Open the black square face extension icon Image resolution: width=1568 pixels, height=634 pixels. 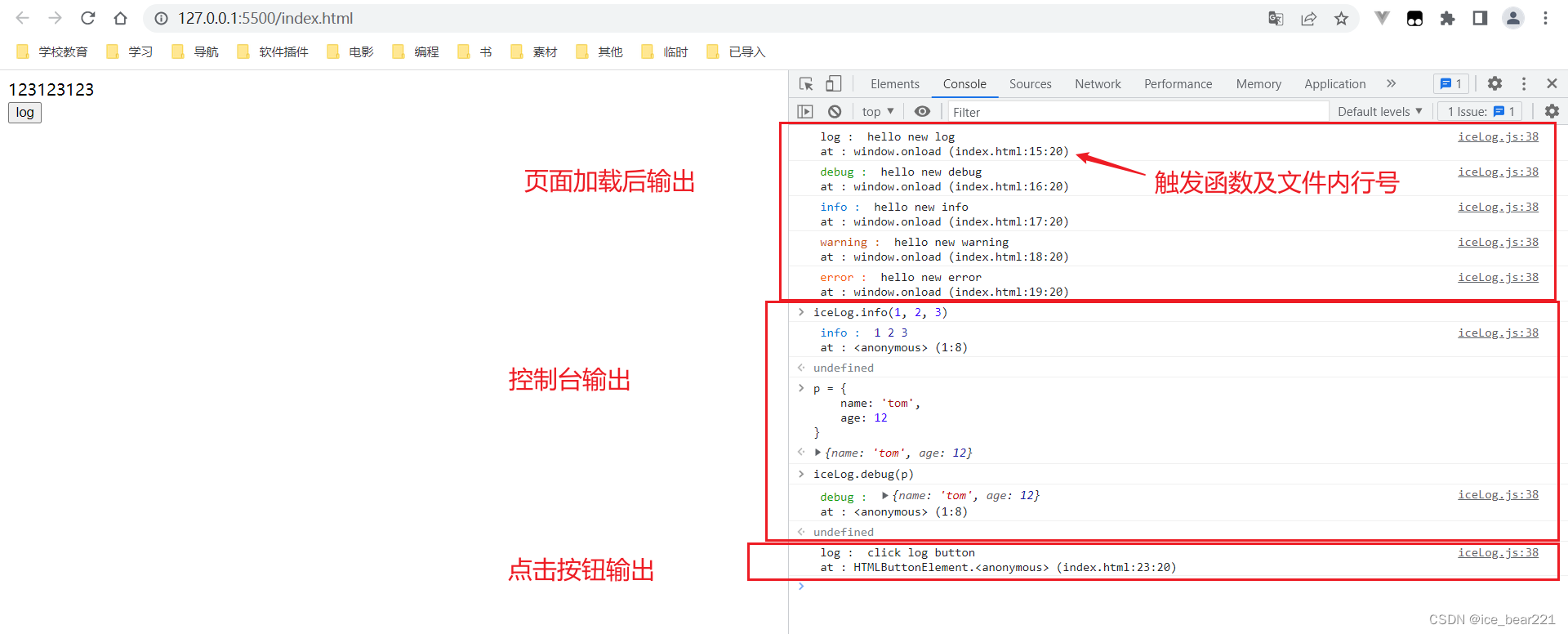click(1414, 18)
